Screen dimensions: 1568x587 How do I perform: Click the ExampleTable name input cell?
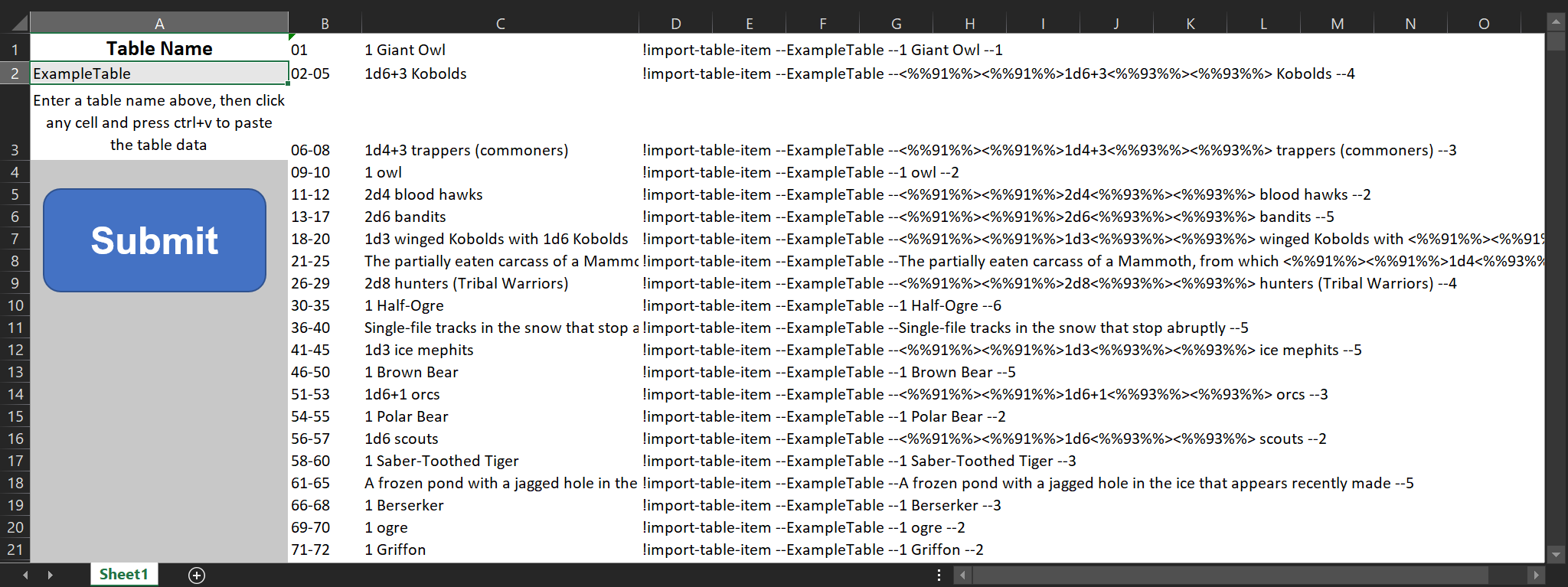[x=159, y=74]
